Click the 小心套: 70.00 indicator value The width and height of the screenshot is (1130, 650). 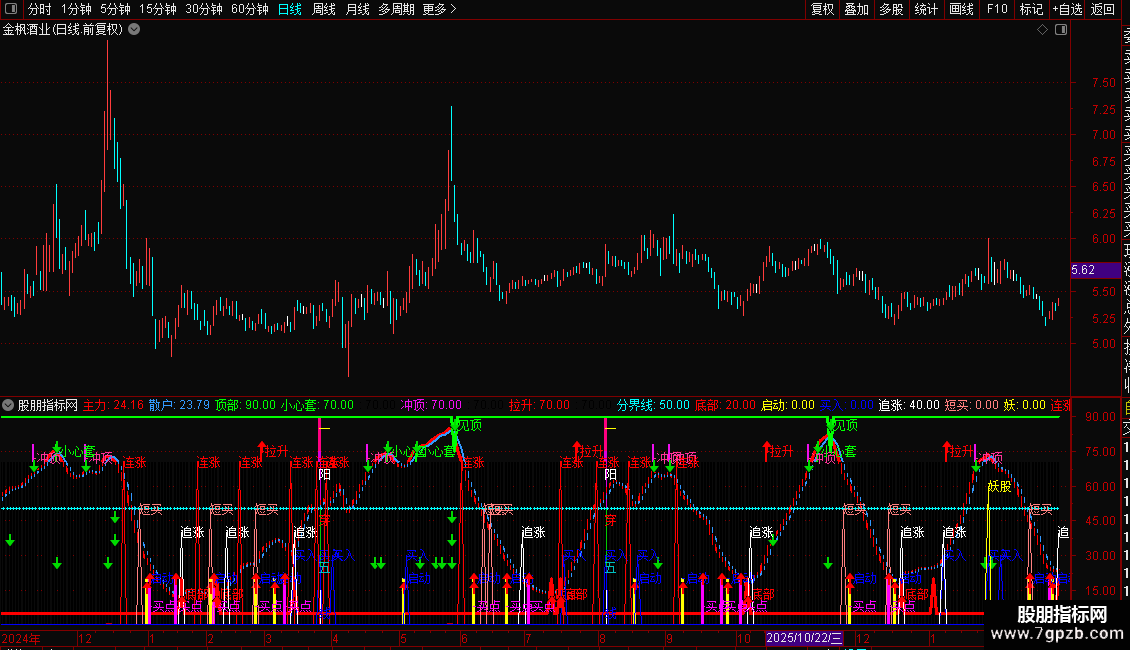click(x=317, y=405)
